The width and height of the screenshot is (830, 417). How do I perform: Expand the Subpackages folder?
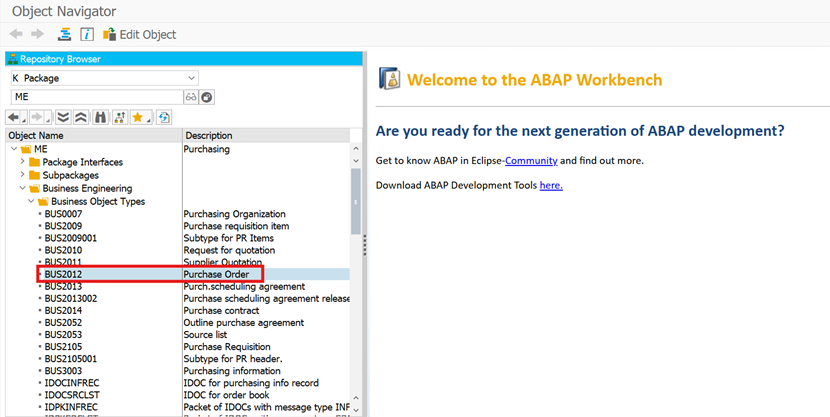(22, 174)
